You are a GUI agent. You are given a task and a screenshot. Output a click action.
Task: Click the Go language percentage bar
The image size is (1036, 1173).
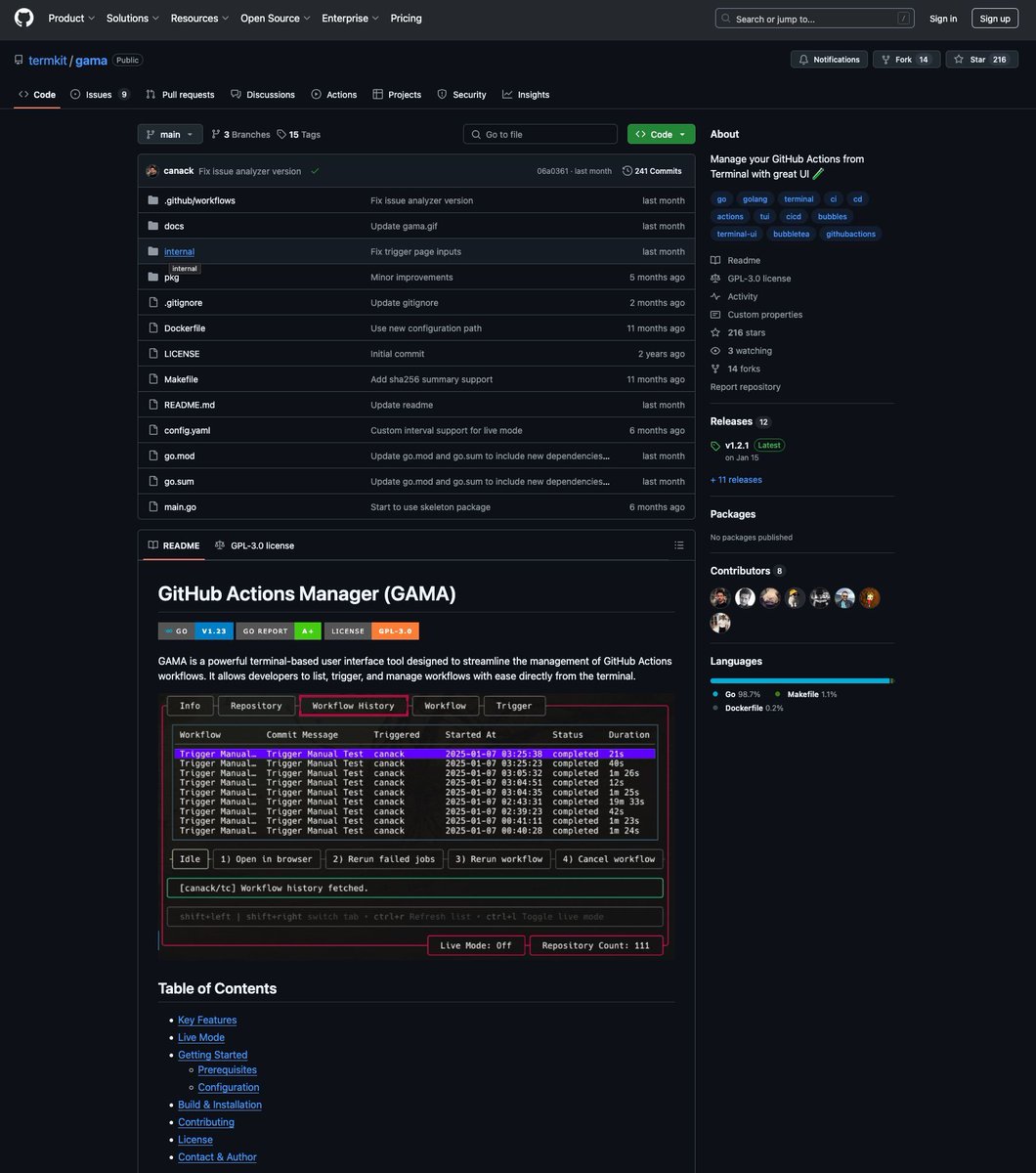[x=799, y=680]
